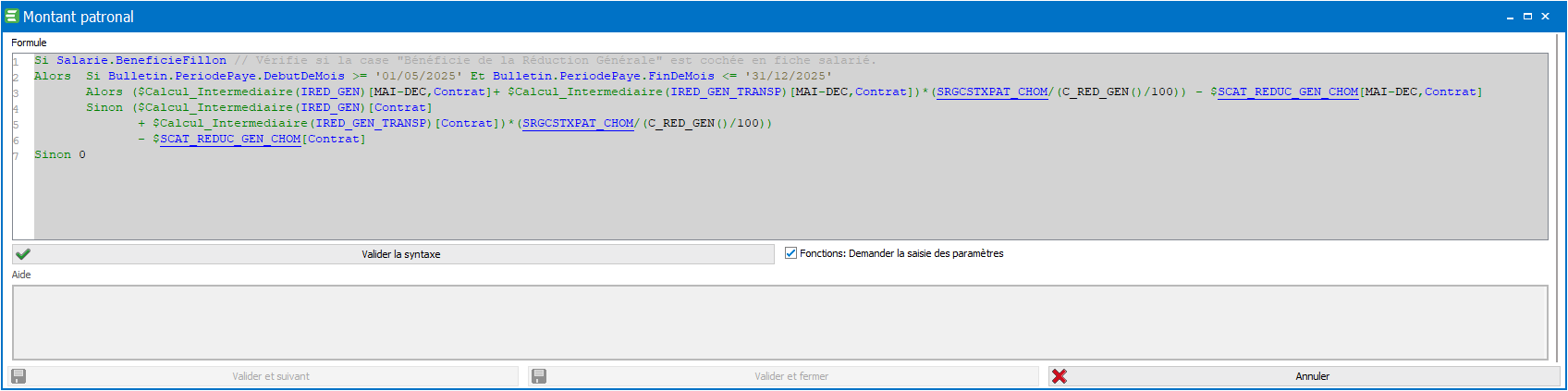Screen dimensions: 1568x391
Task: Click on Salarie.BeneficieFillon in line 1
Action: tap(141, 60)
